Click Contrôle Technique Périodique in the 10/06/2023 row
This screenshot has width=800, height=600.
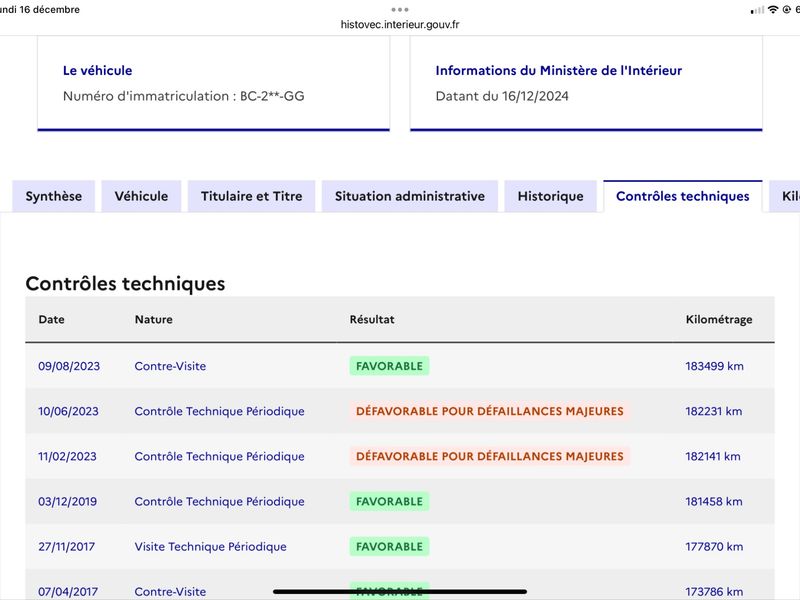[219, 411]
